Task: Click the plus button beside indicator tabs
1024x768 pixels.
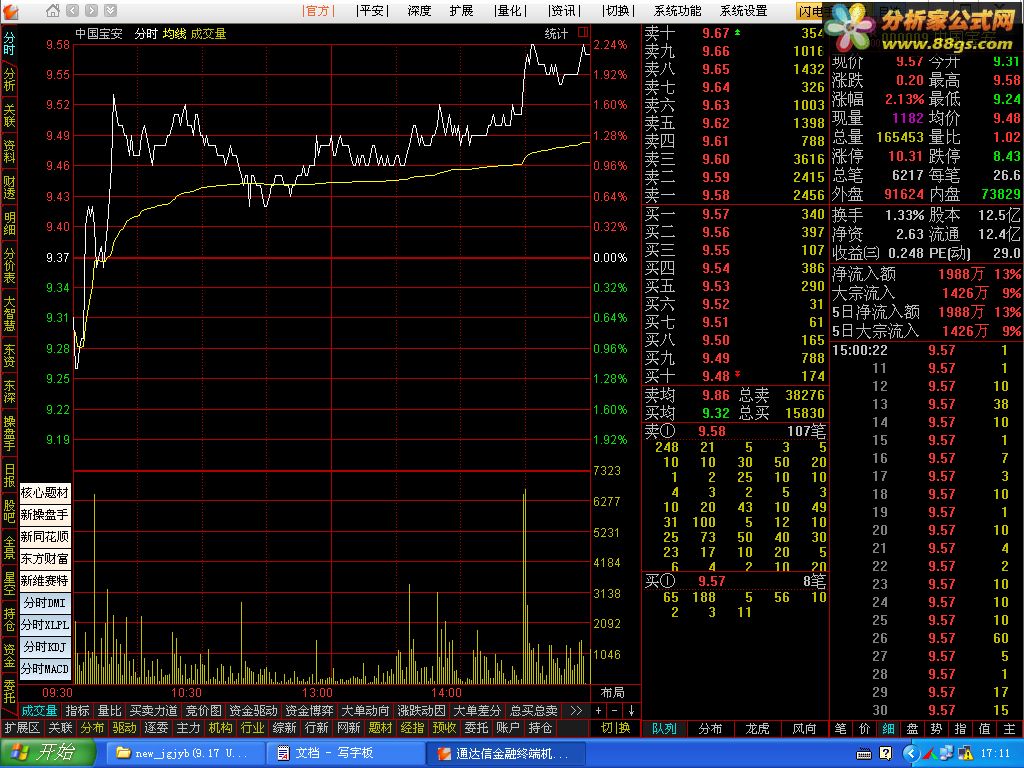Action: (598, 711)
